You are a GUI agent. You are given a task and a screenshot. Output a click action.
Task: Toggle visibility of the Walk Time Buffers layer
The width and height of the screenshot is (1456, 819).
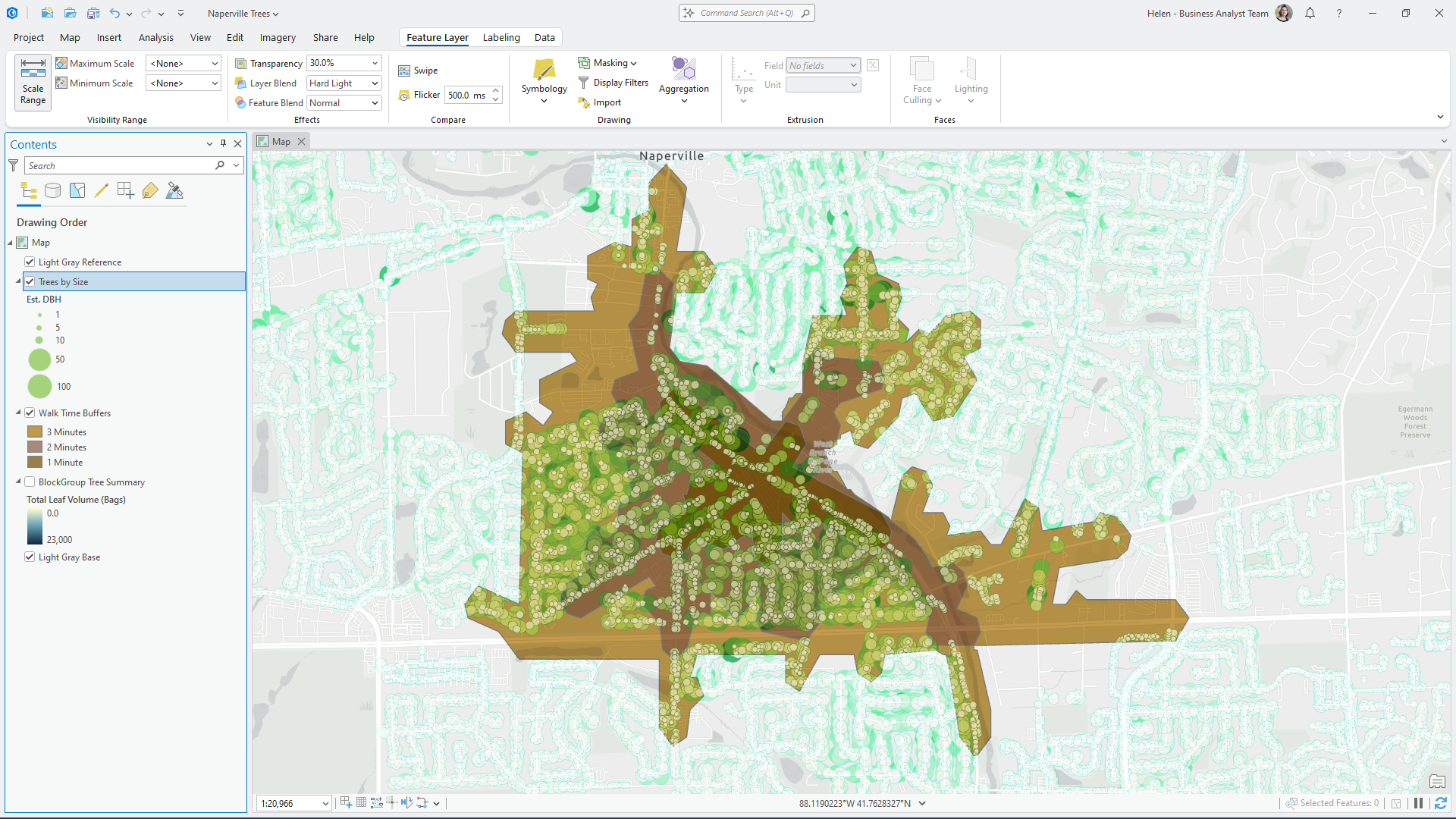(30, 413)
